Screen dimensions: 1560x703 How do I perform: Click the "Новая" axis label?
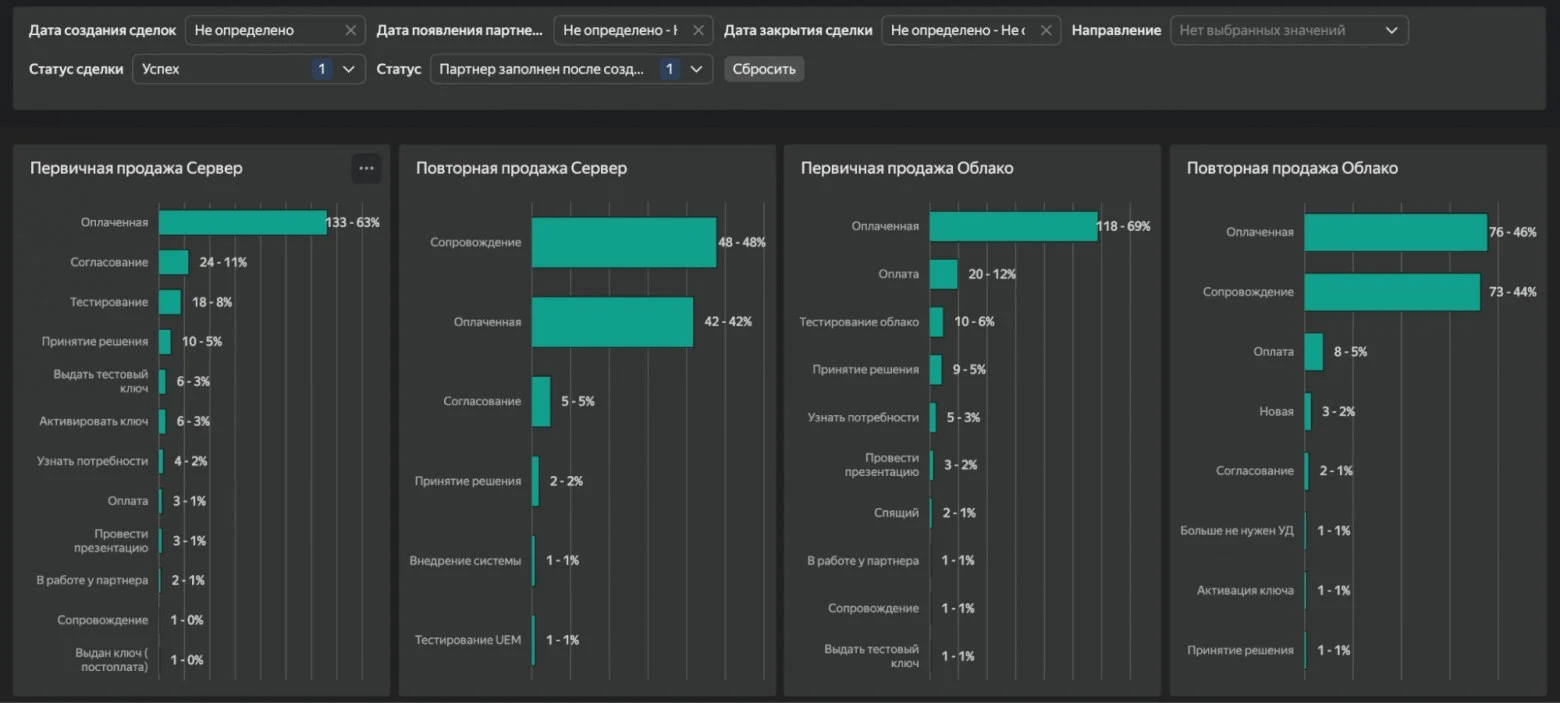[x=1277, y=412]
